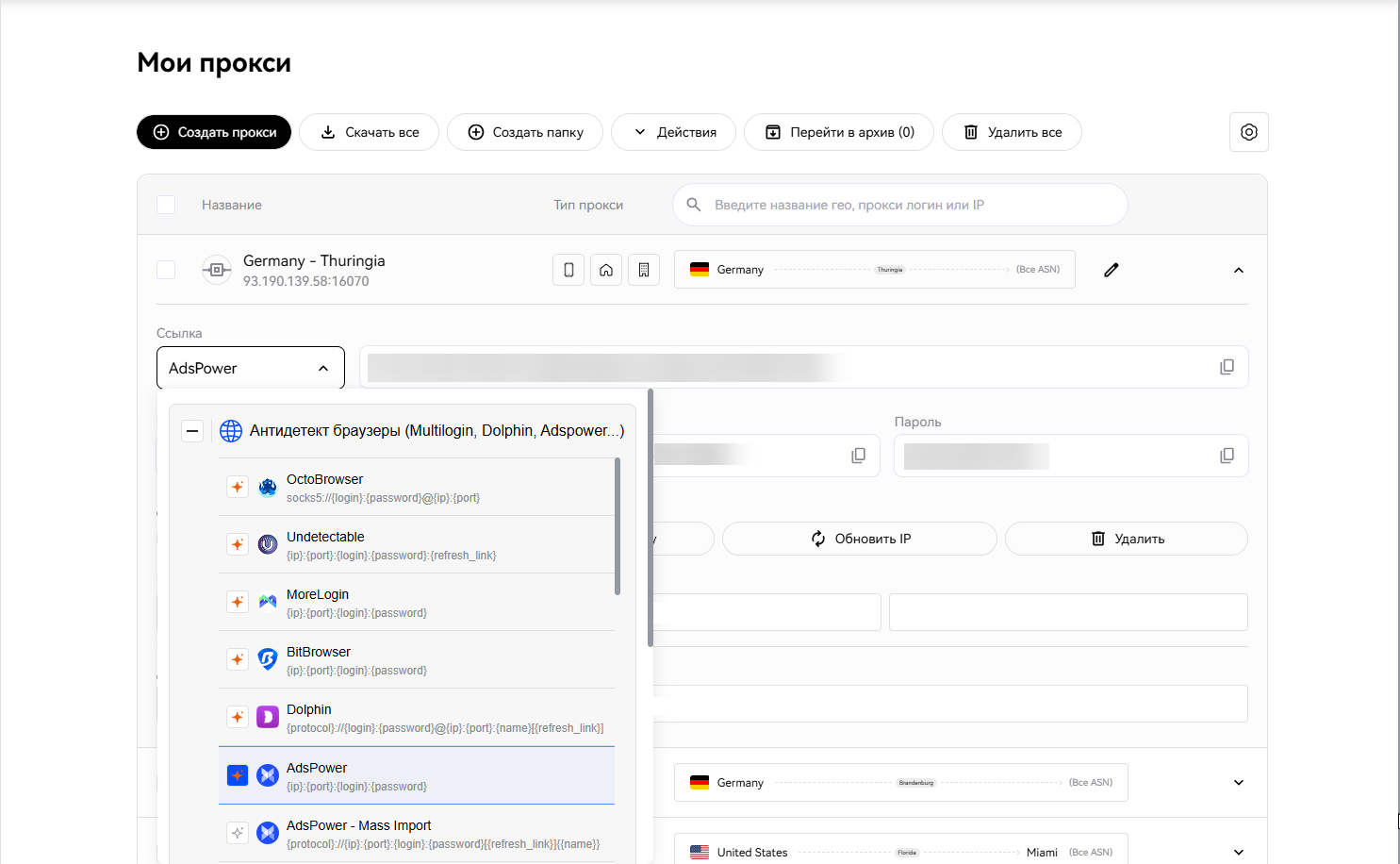Screen dimensions: 1400x864
Task: Check the Germany - Thuringia row checkbox
Action: pyautogui.click(x=166, y=270)
